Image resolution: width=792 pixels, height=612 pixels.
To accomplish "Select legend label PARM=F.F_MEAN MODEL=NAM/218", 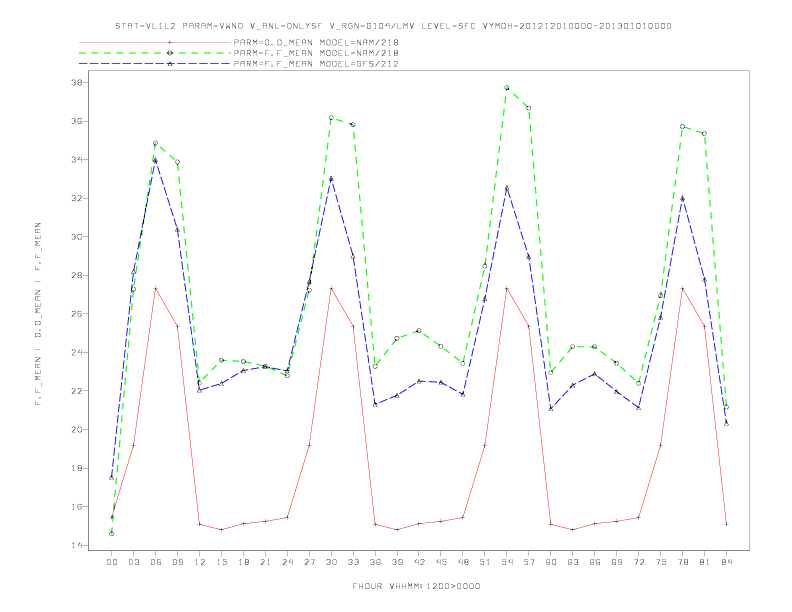I will (316, 53).
